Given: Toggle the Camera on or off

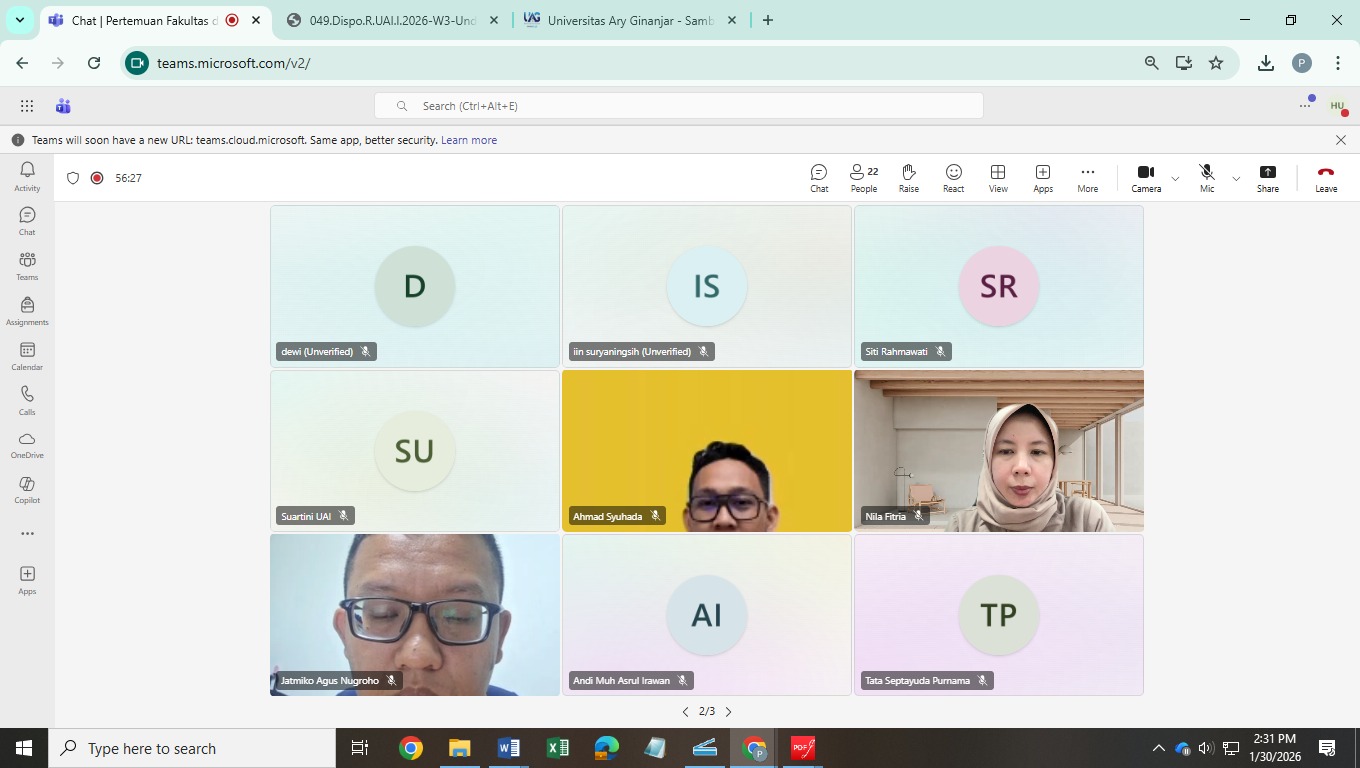Looking at the screenshot, I should tap(1146, 178).
